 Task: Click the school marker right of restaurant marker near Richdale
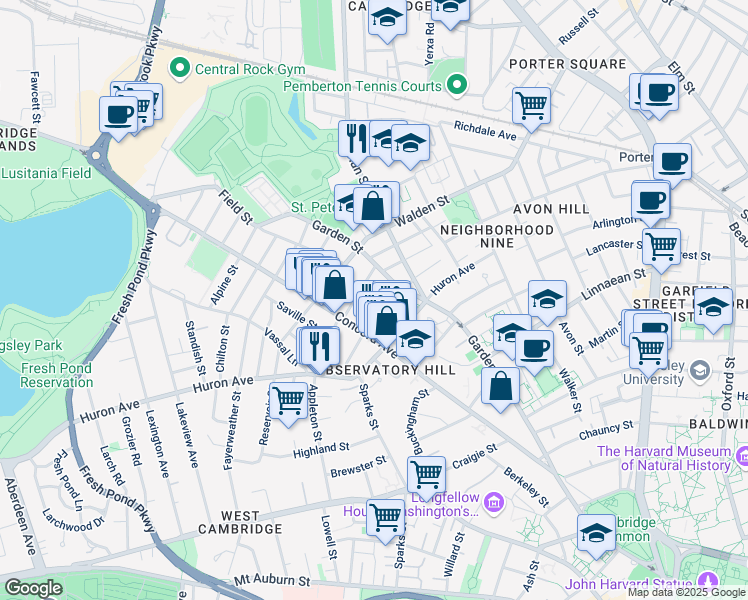410,146
